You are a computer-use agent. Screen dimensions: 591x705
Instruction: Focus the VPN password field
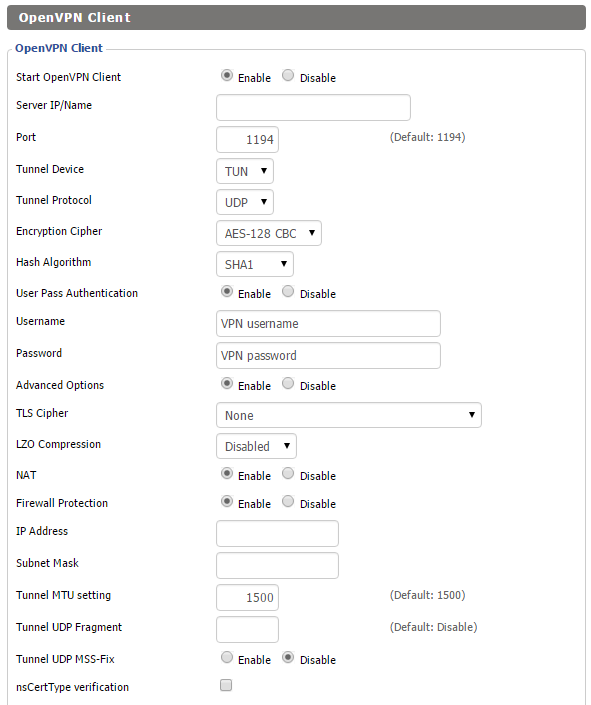(328, 355)
